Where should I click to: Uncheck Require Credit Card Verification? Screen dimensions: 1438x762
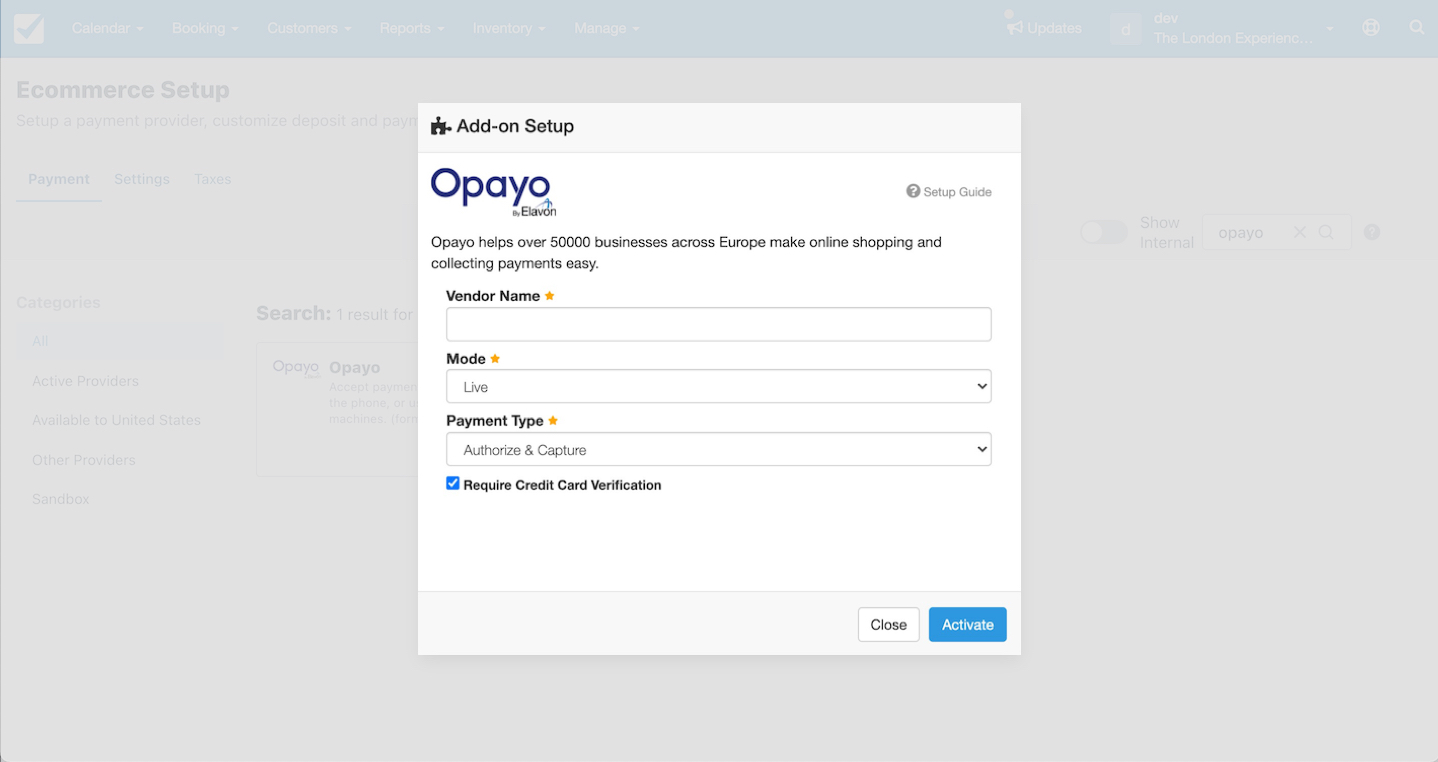[453, 483]
